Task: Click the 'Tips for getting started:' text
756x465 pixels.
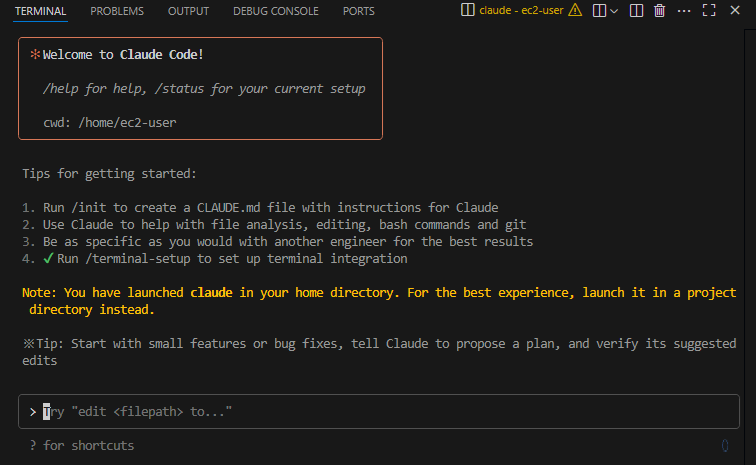Action: (x=109, y=174)
